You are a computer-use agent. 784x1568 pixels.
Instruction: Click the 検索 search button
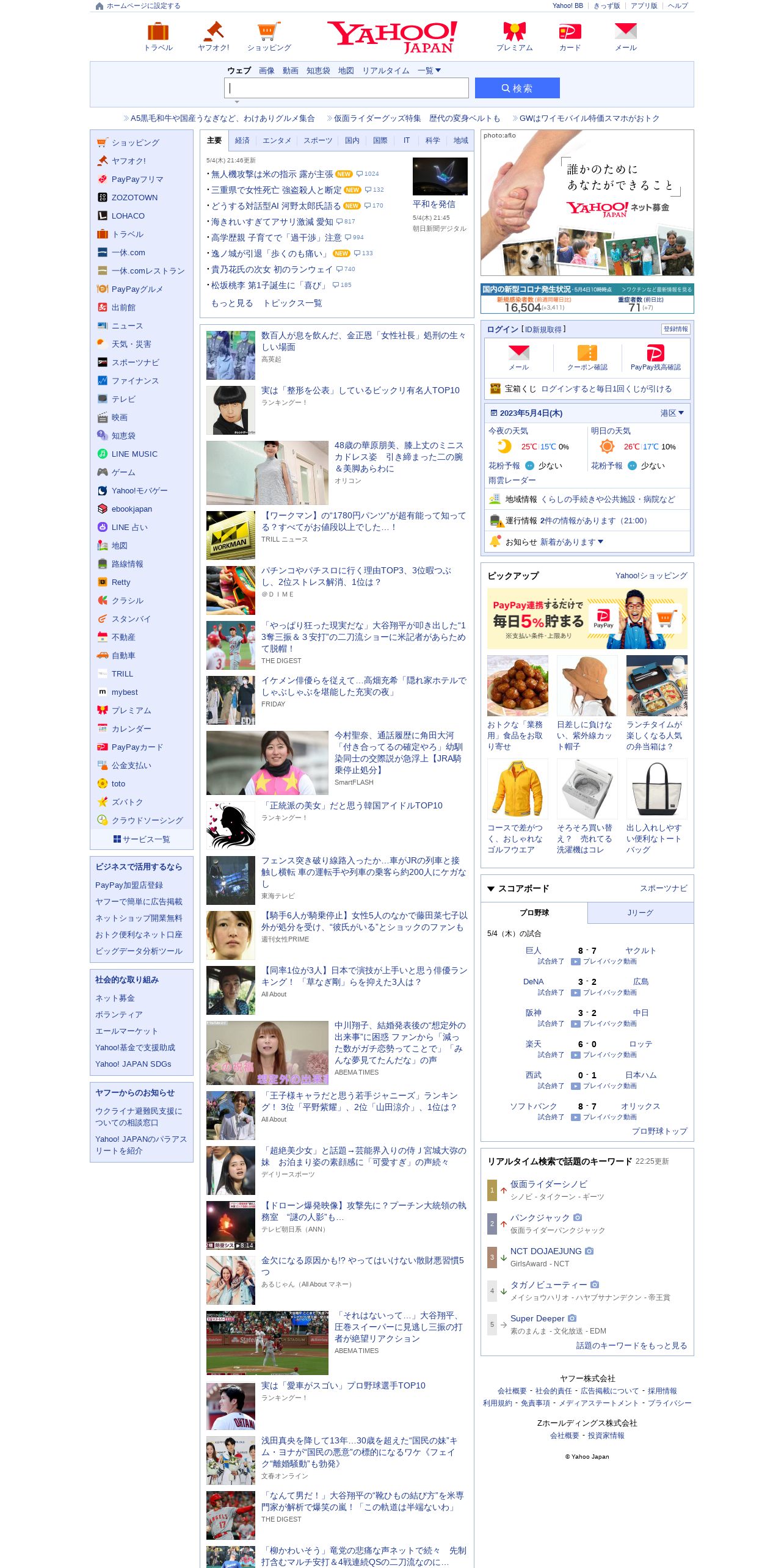(517, 88)
